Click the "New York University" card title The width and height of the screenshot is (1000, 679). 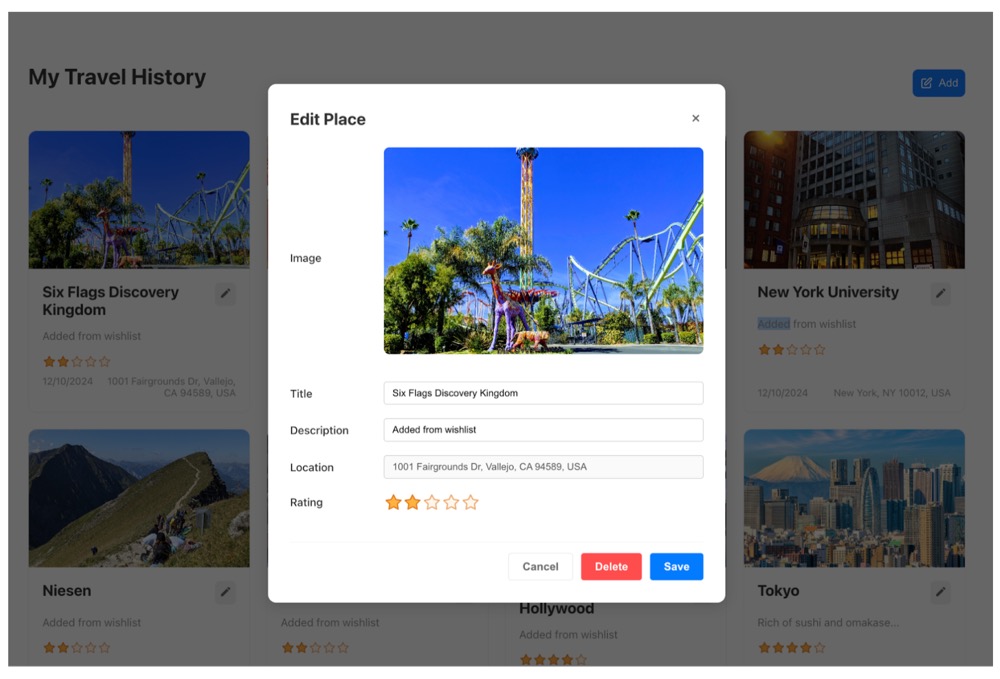click(x=828, y=292)
